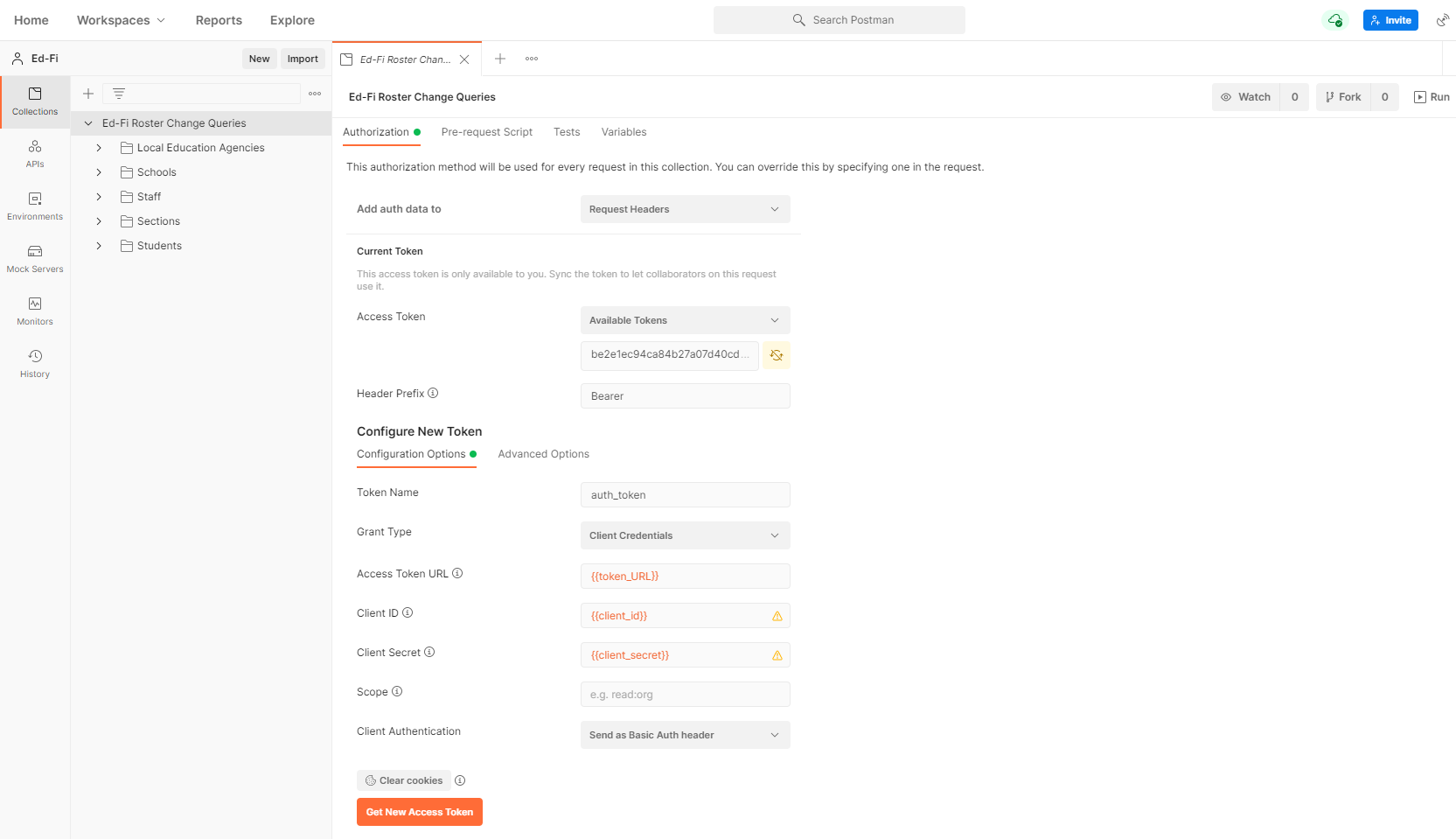Click the collections filter search box
The image size is (1456, 839).
202,94
